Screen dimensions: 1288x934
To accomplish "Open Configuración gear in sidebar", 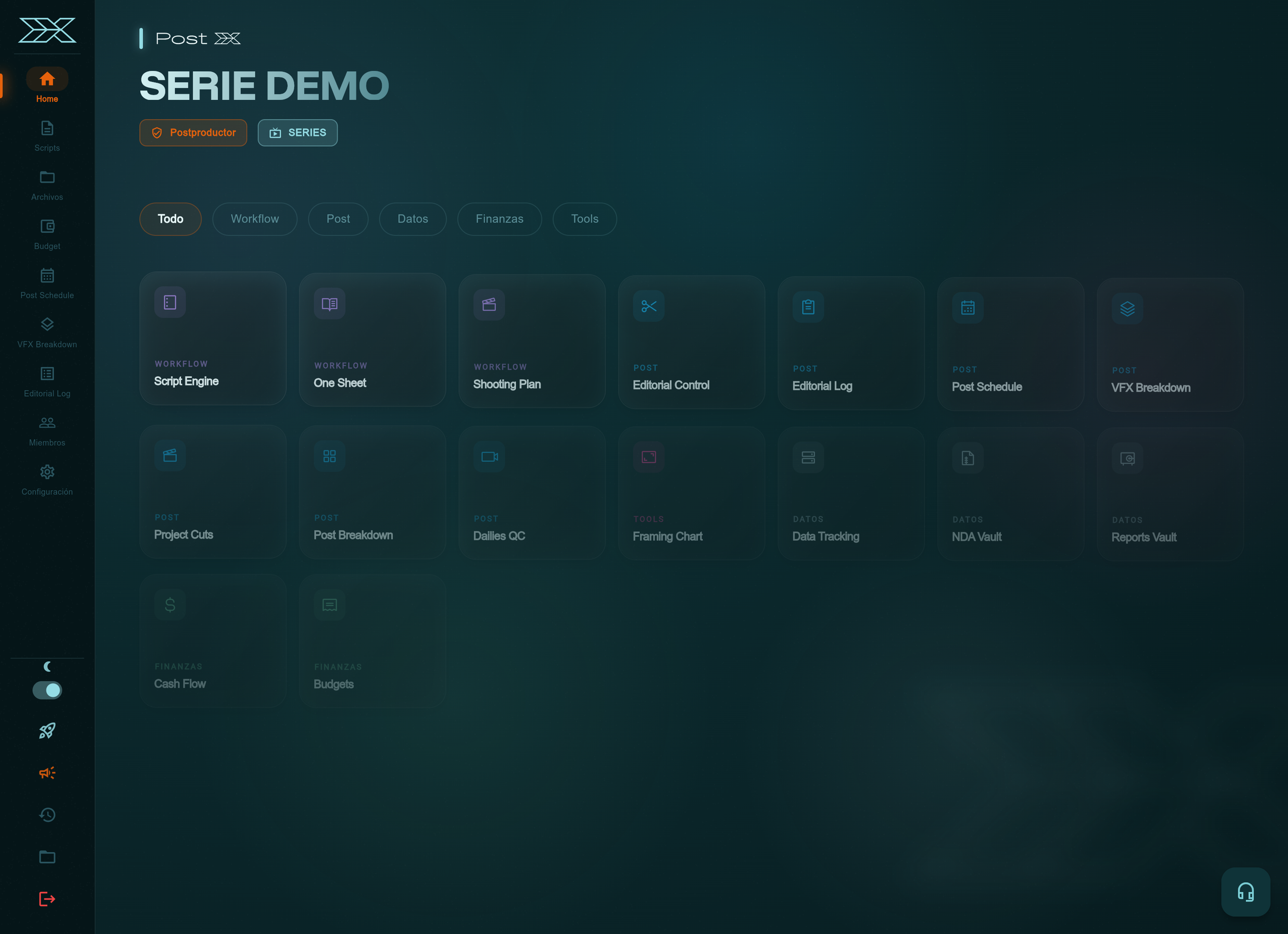I will (47, 480).
